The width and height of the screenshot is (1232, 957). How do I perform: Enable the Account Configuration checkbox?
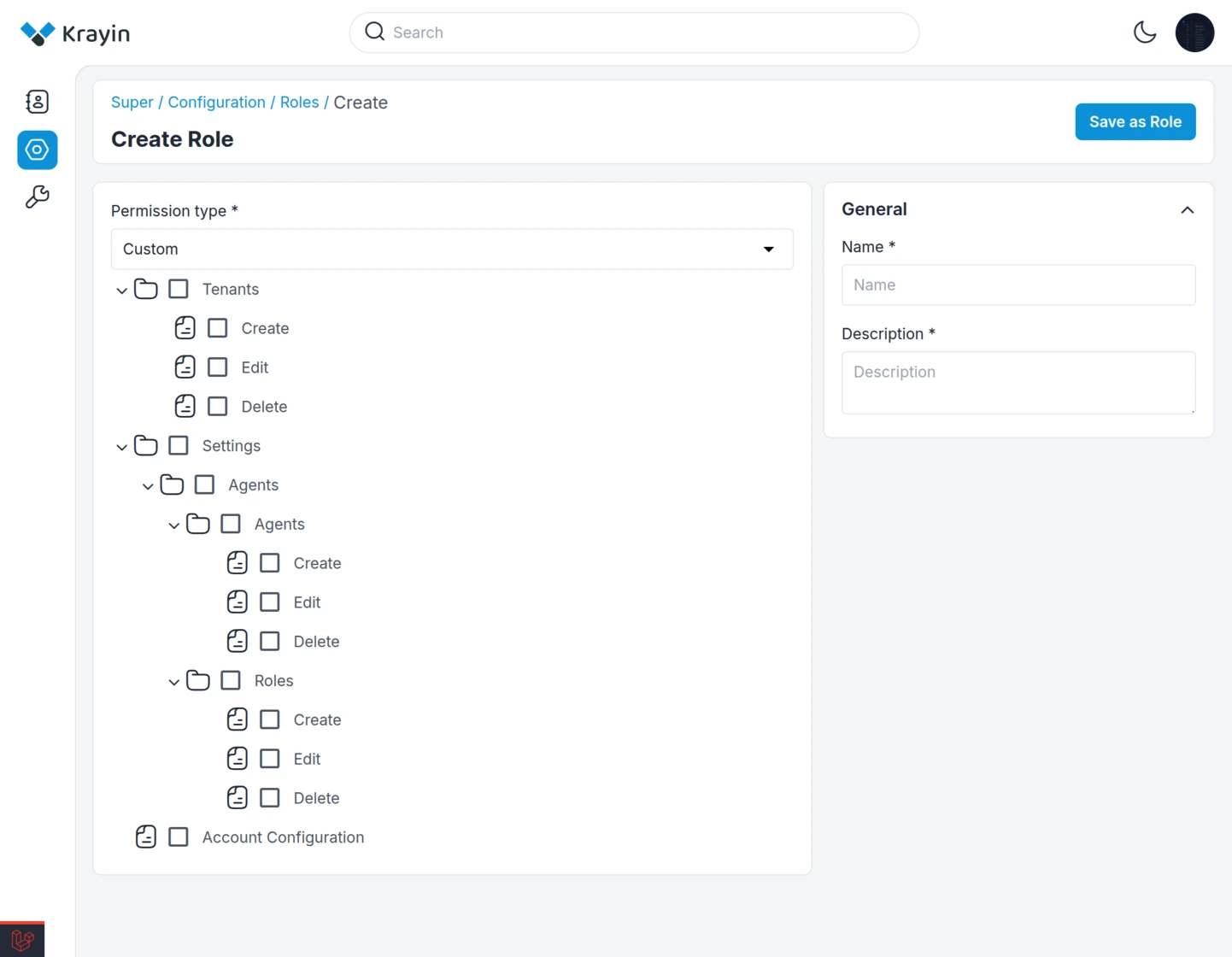[x=179, y=837]
